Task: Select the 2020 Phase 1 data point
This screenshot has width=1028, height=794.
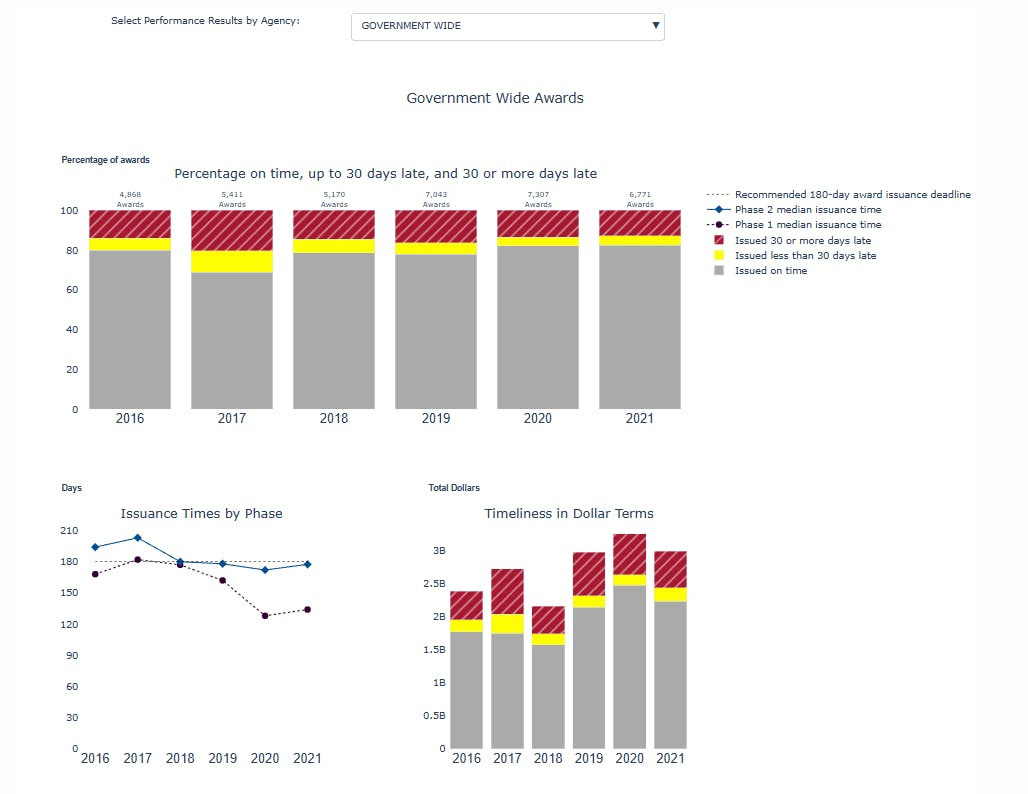Action: point(265,615)
